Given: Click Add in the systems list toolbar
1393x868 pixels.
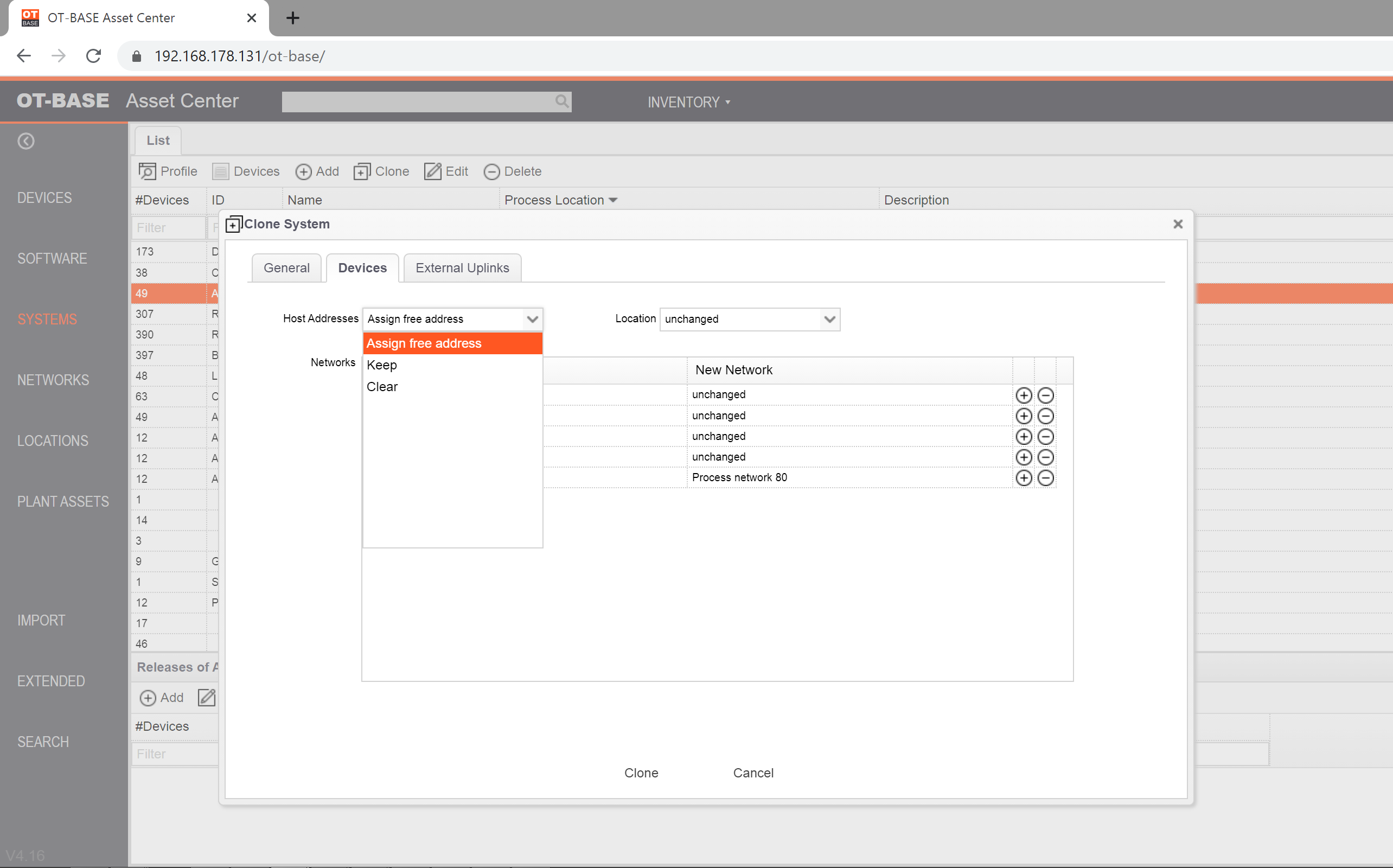Looking at the screenshot, I should point(317,171).
